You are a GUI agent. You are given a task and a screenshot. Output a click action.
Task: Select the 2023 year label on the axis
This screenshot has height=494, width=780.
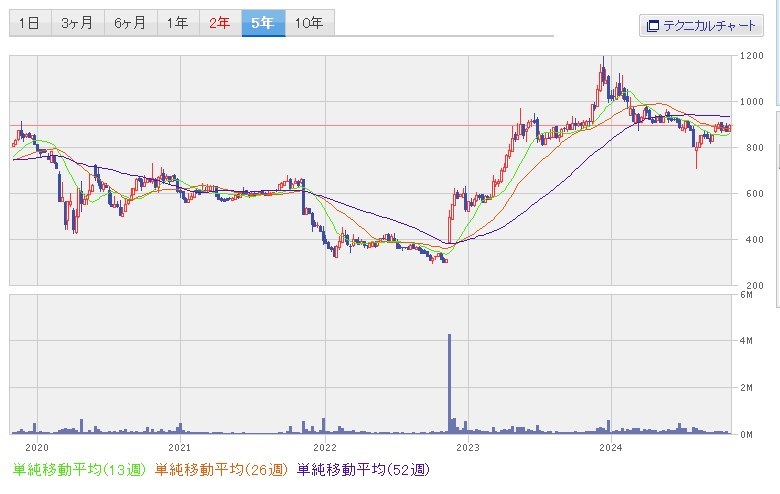click(x=469, y=449)
